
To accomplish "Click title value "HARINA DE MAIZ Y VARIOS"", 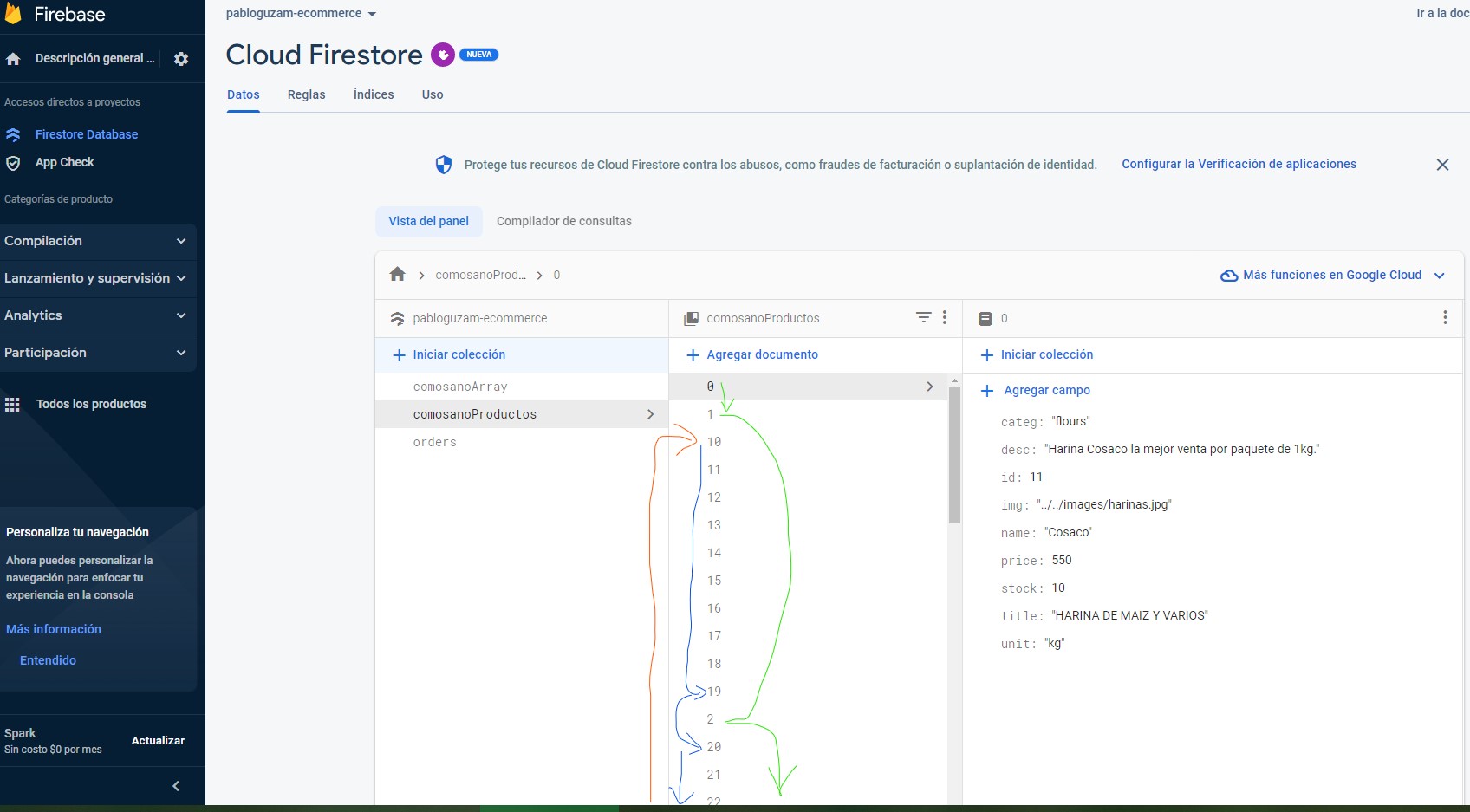I will [x=1130, y=615].
